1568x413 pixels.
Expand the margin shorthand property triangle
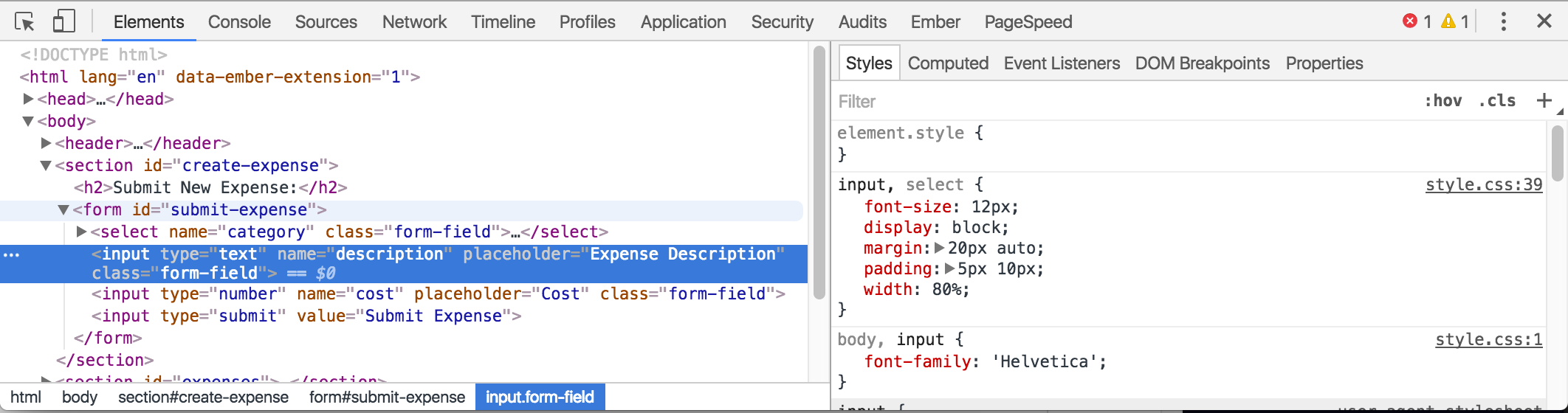click(x=939, y=248)
